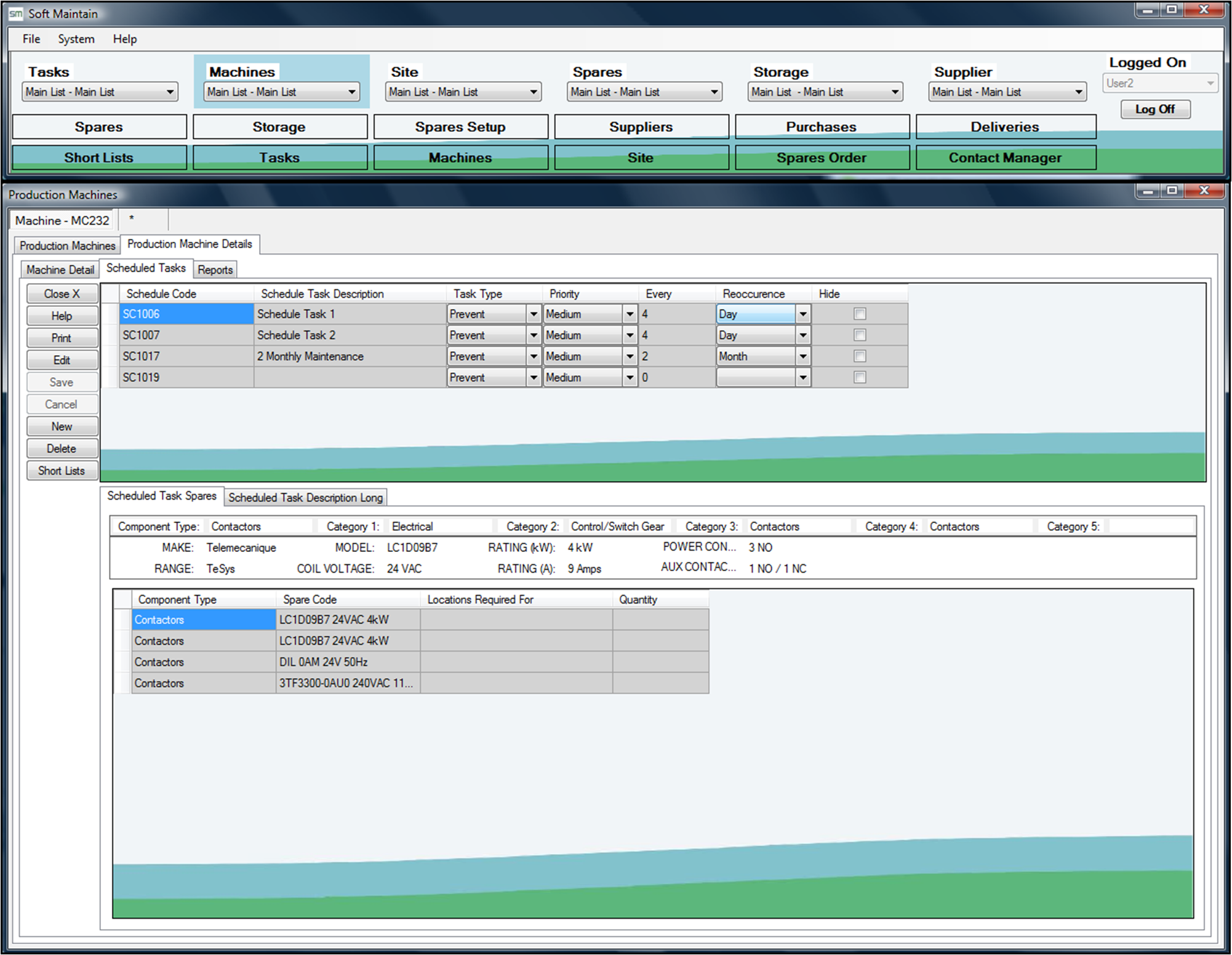Click the Suppliers button
Screen dimensions: 1232x955
(x=641, y=127)
